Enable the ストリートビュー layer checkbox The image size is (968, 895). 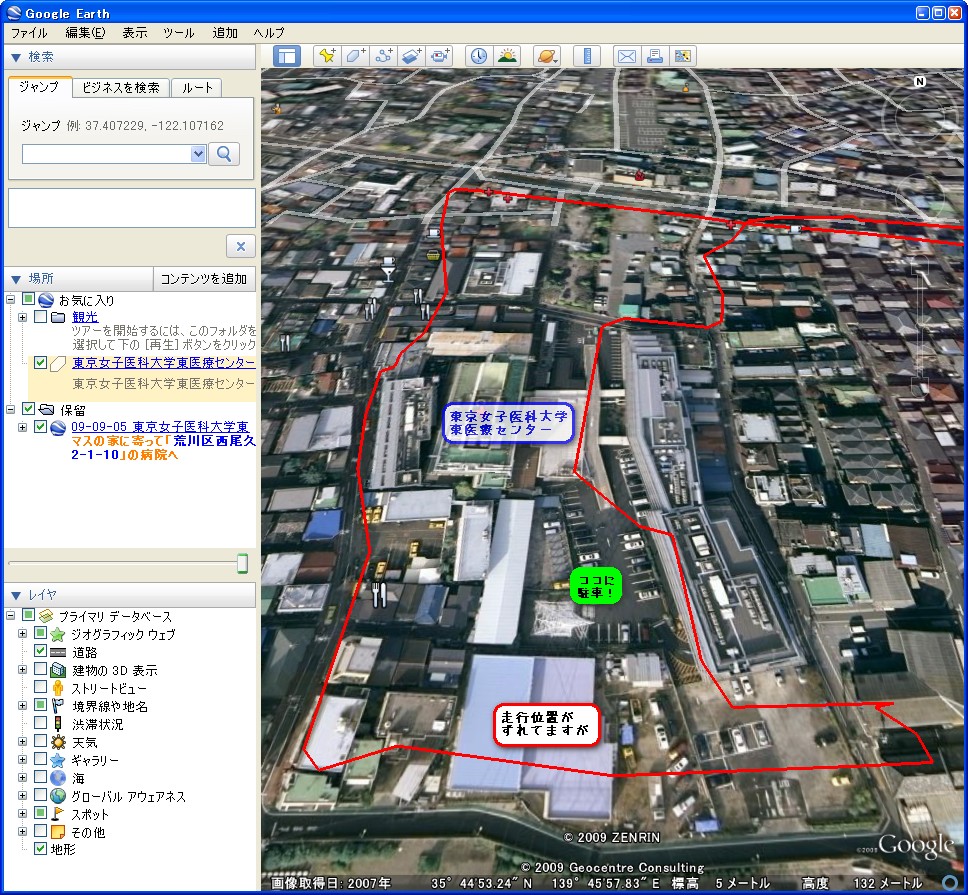(41, 688)
